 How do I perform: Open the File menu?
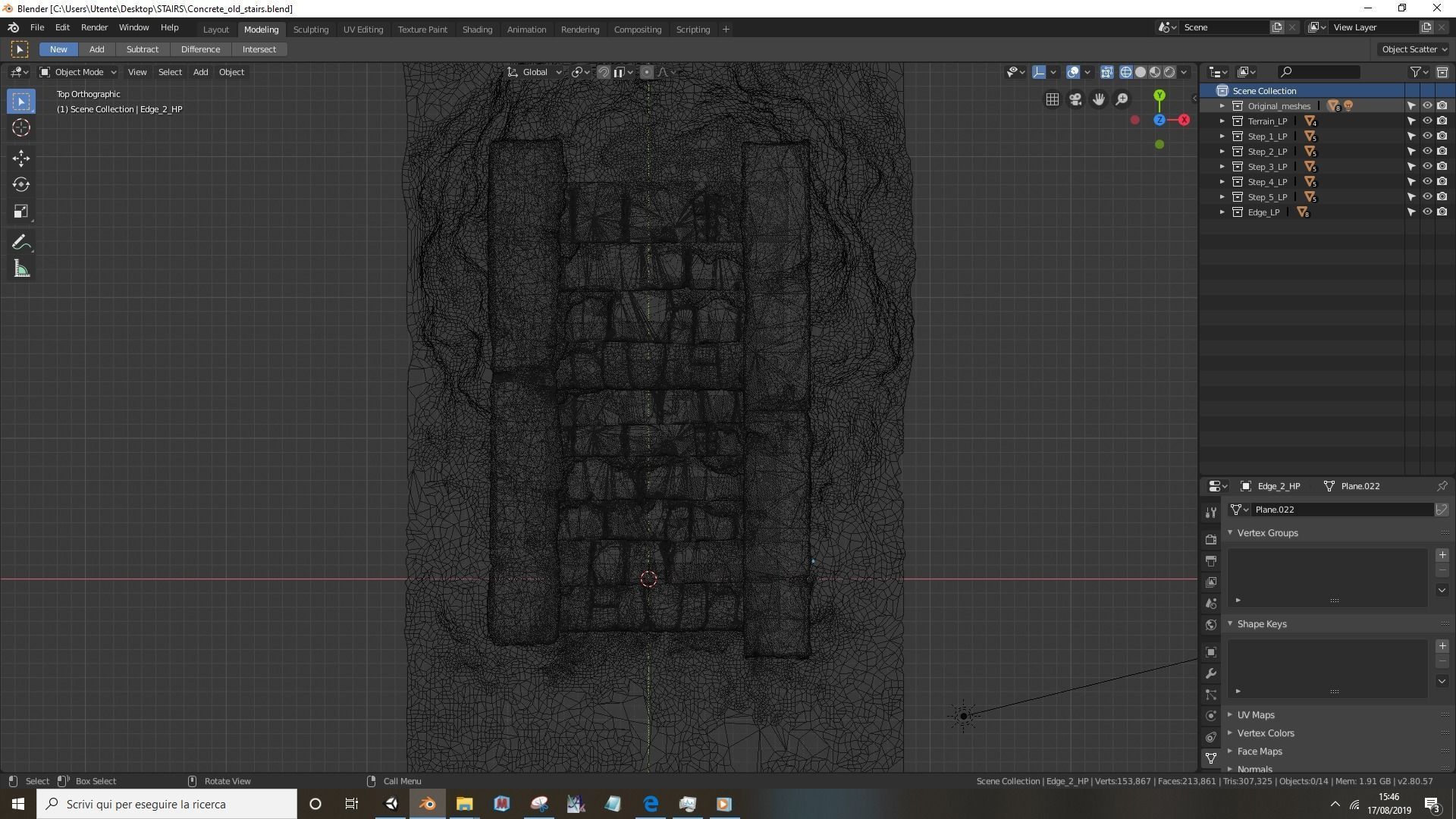pyautogui.click(x=36, y=27)
